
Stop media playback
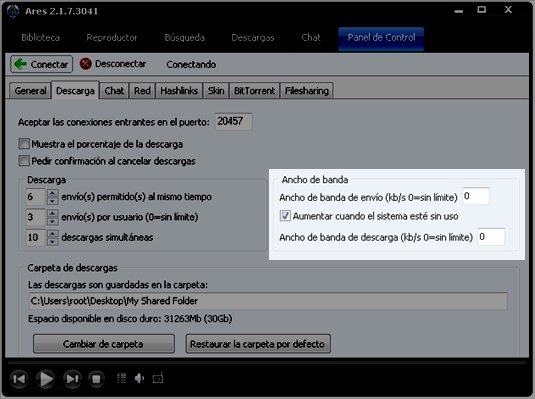tap(96, 379)
